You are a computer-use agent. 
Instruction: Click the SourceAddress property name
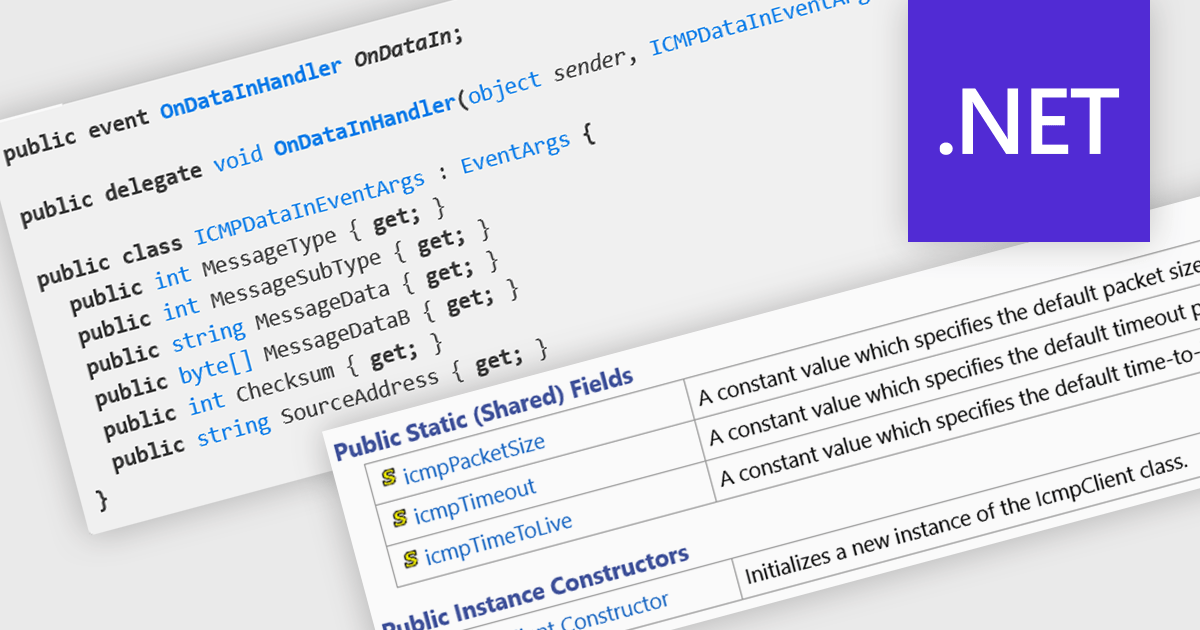point(360,395)
